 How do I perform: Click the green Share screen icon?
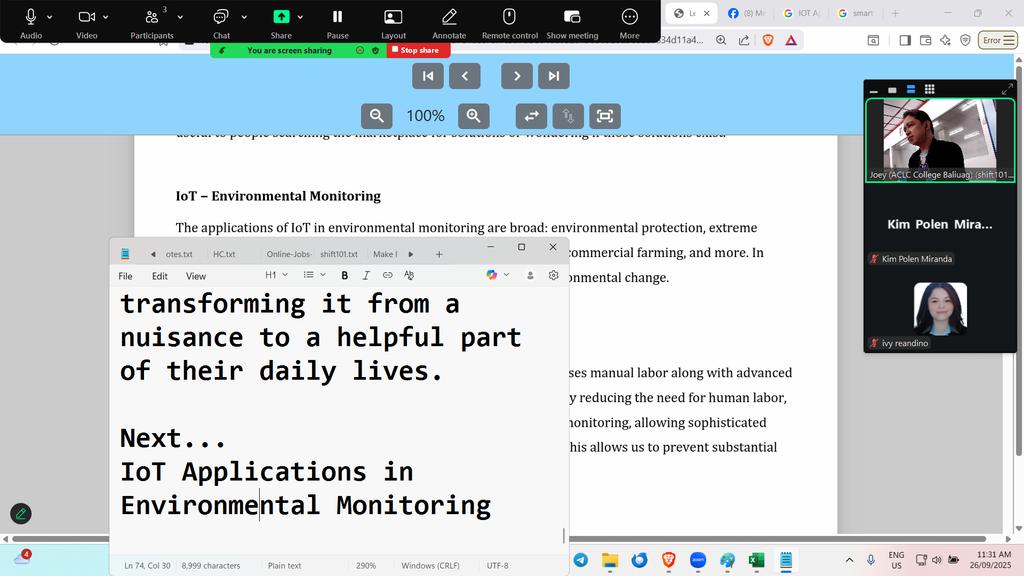tap(281, 17)
